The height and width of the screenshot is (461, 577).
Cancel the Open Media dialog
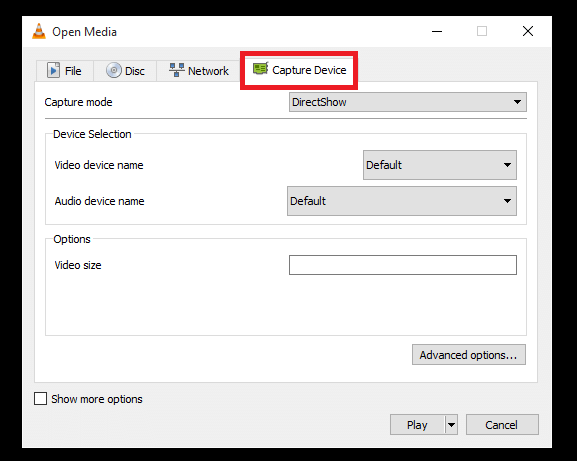tap(502, 425)
